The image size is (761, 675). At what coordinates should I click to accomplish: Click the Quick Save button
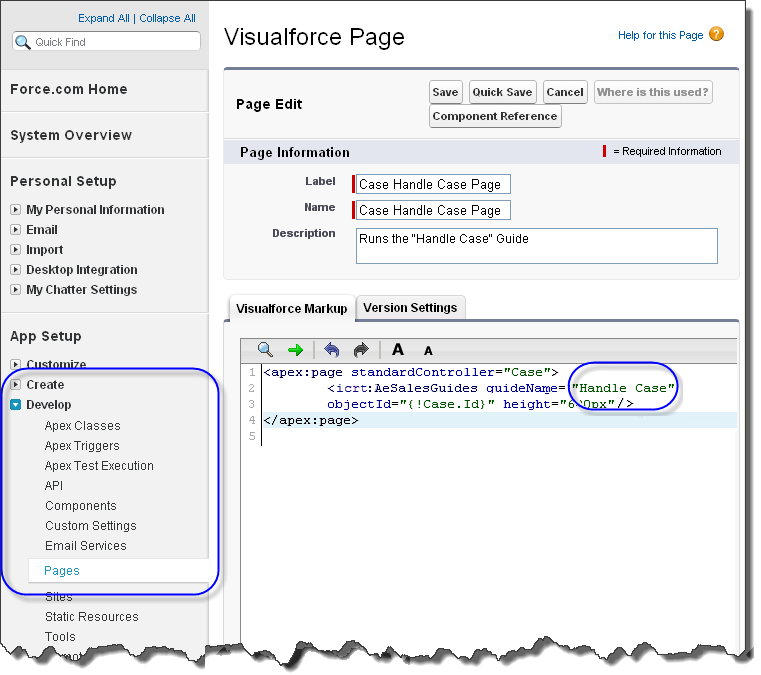click(502, 92)
